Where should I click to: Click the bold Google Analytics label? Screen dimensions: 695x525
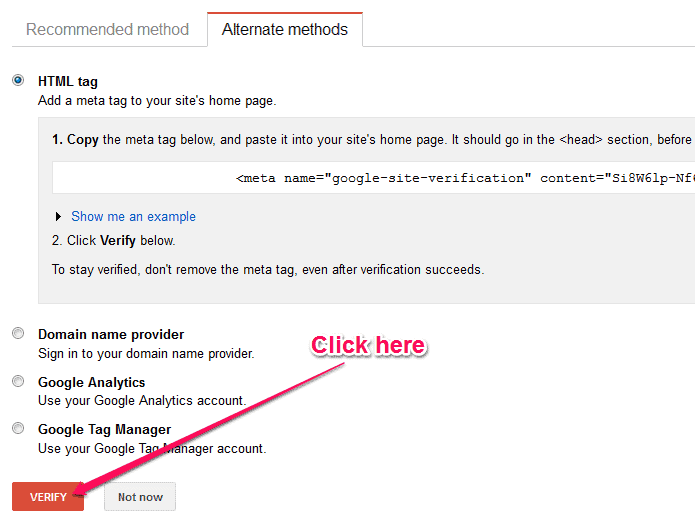pos(91,382)
